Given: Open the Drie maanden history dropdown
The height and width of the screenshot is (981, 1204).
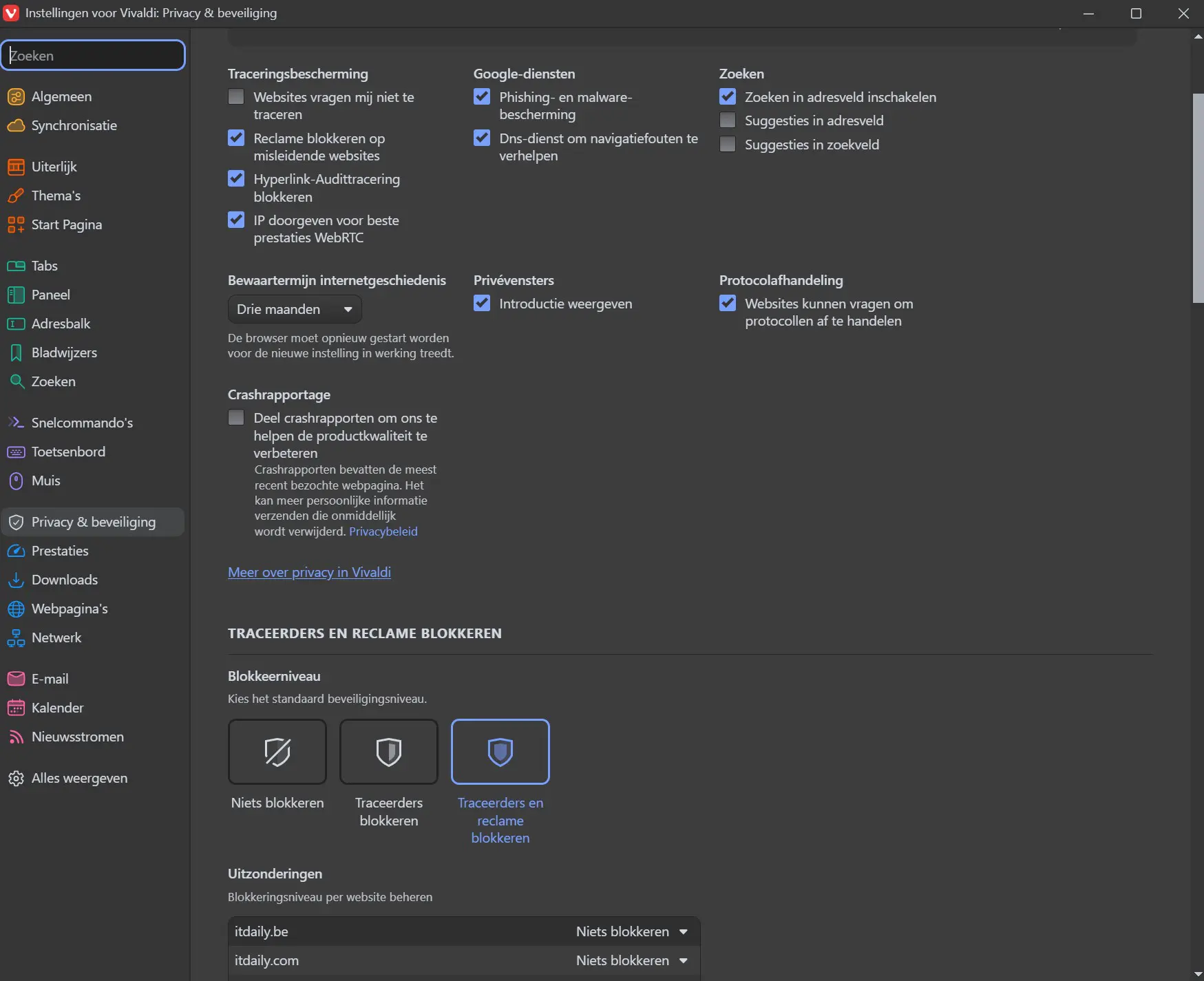Looking at the screenshot, I should 295,309.
